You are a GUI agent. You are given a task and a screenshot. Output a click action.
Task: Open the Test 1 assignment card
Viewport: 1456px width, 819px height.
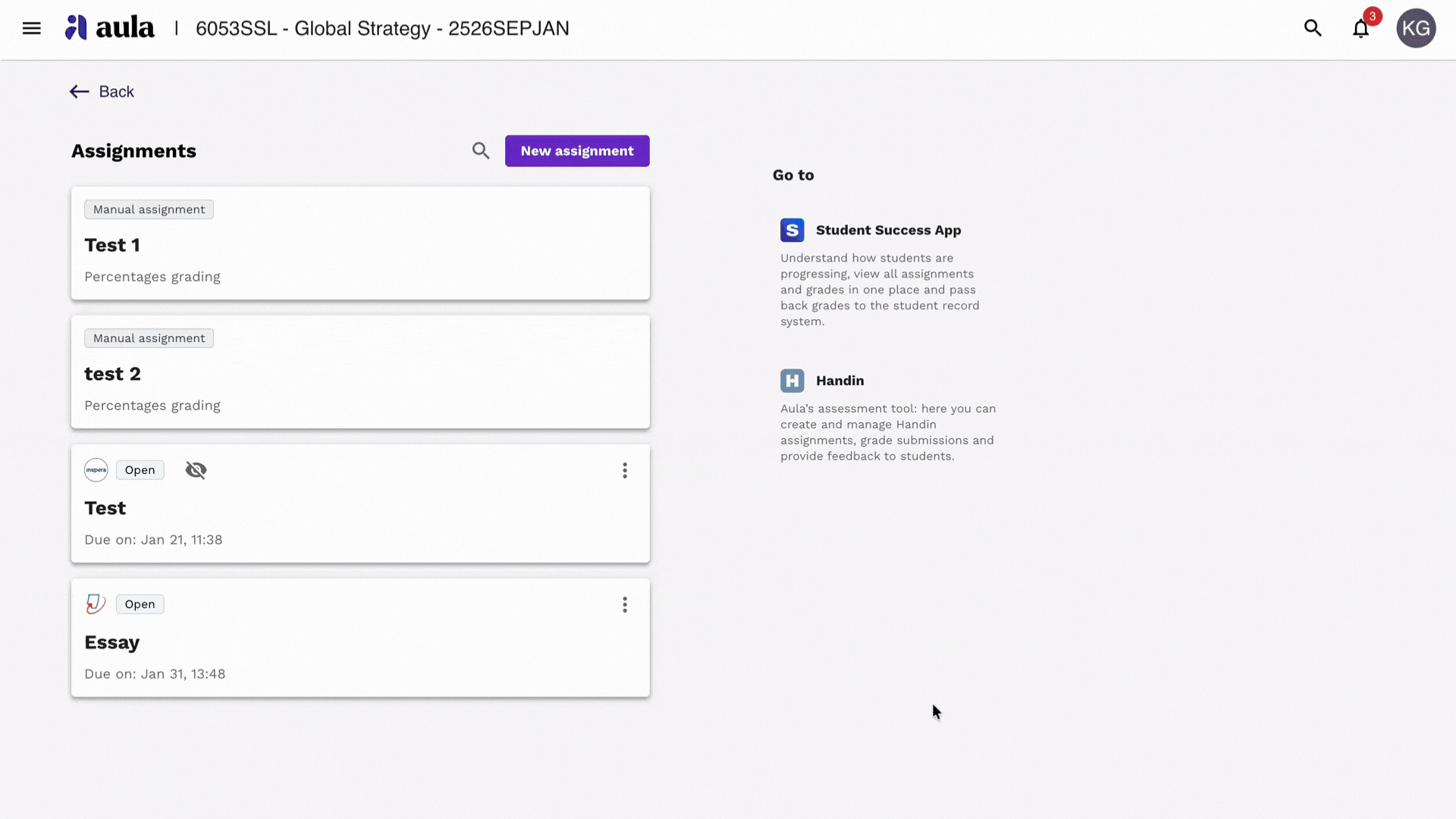point(360,243)
